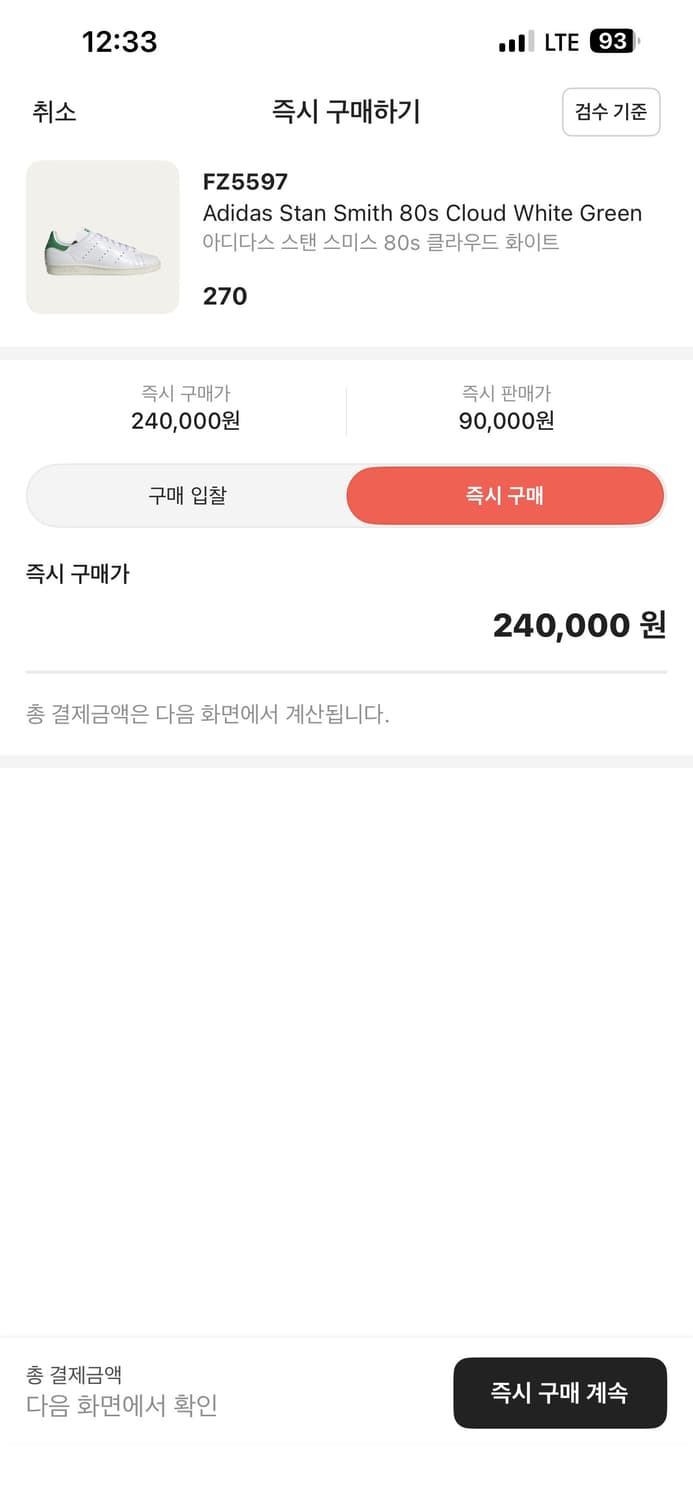Tap the 240,000 원 price input field

pos(577,624)
